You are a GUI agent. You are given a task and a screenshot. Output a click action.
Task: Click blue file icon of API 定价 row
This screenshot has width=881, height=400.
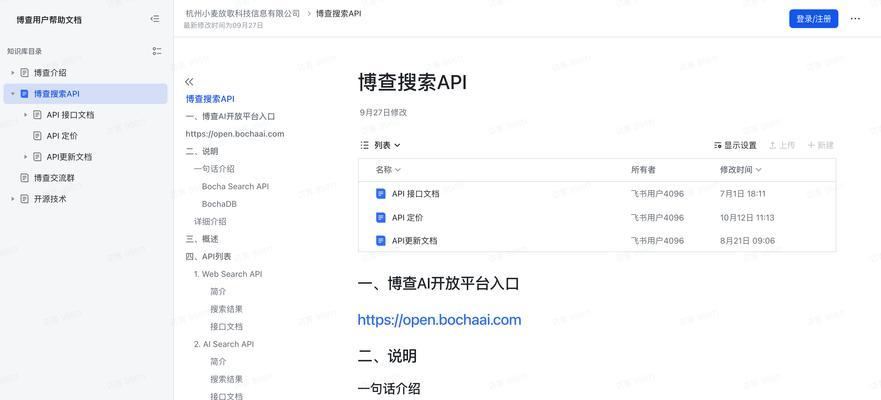[380, 217]
